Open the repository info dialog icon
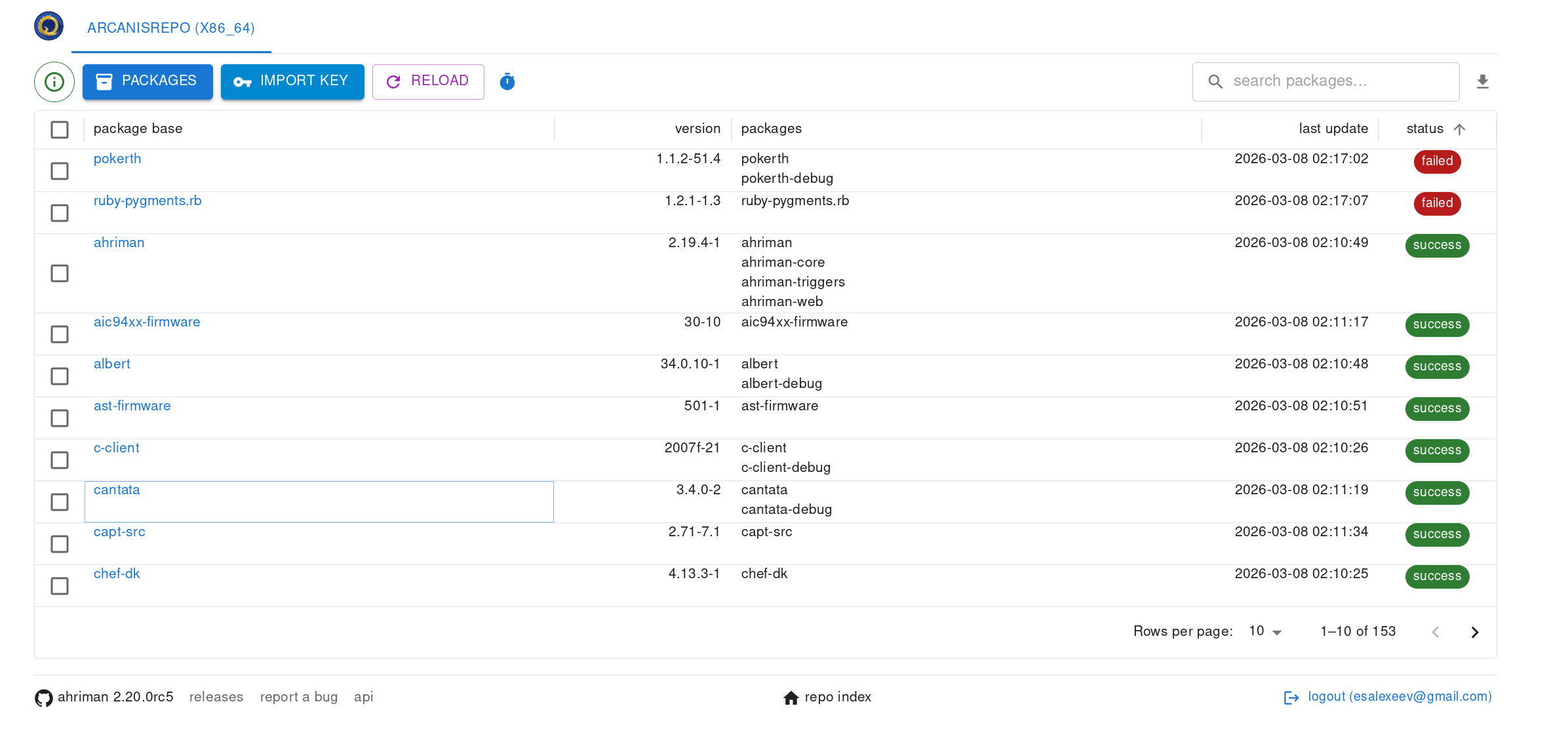Image resolution: width=1568 pixels, height=746 pixels. [x=54, y=81]
